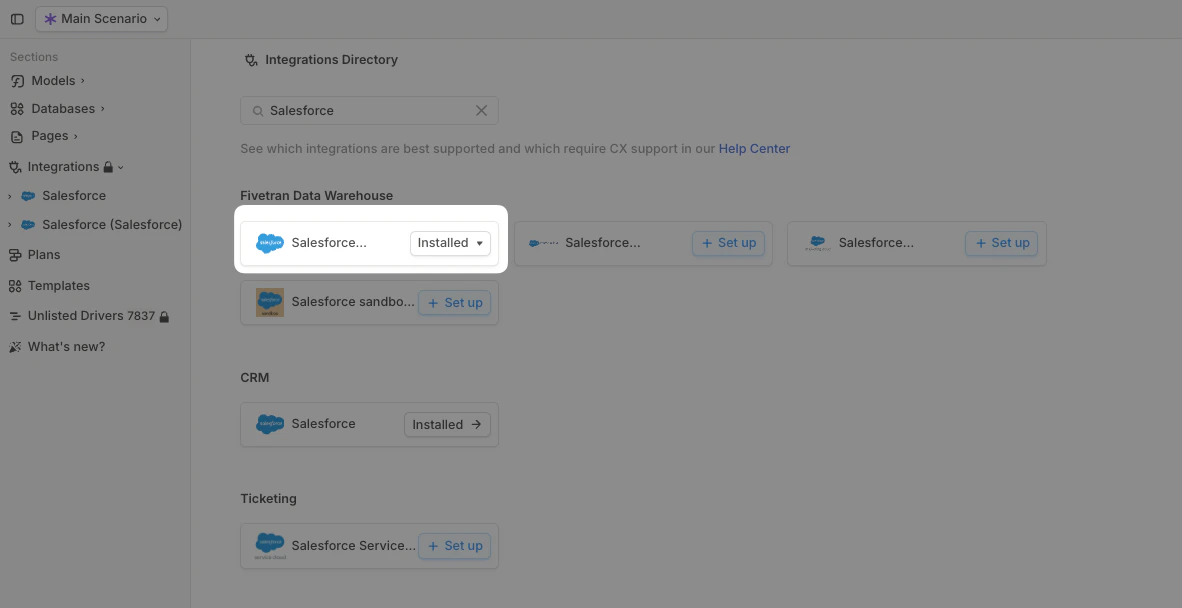Select Salesforce (Salesforce) in the sidebar
The width and height of the screenshot is (1182, 608).
click(x=112, y=225)
